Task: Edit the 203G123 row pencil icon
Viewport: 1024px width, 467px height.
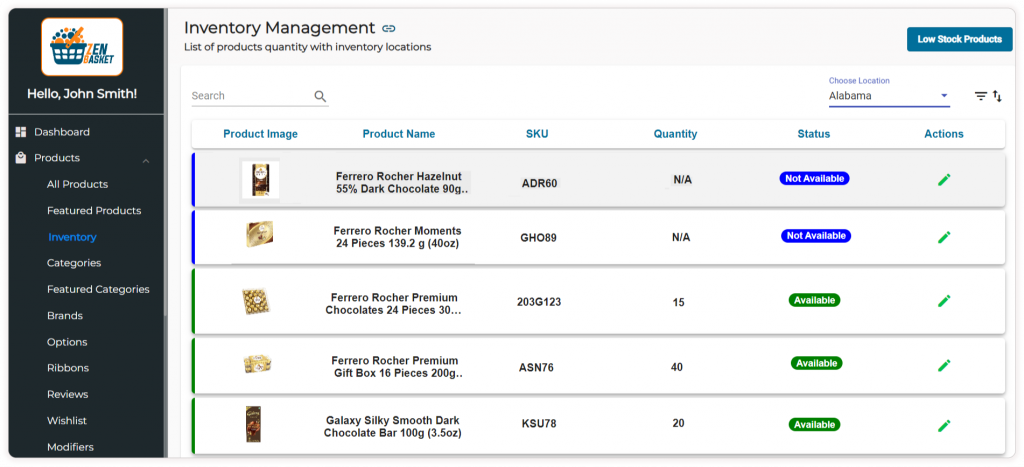Action: click(944, 301)
